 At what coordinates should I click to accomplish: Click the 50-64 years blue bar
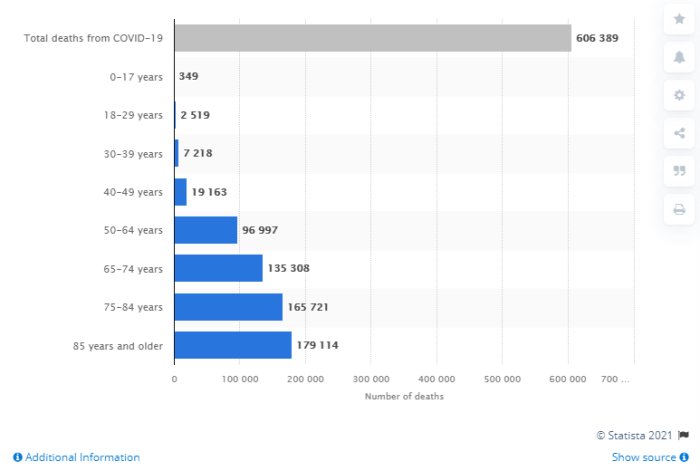tap(206, 230)
